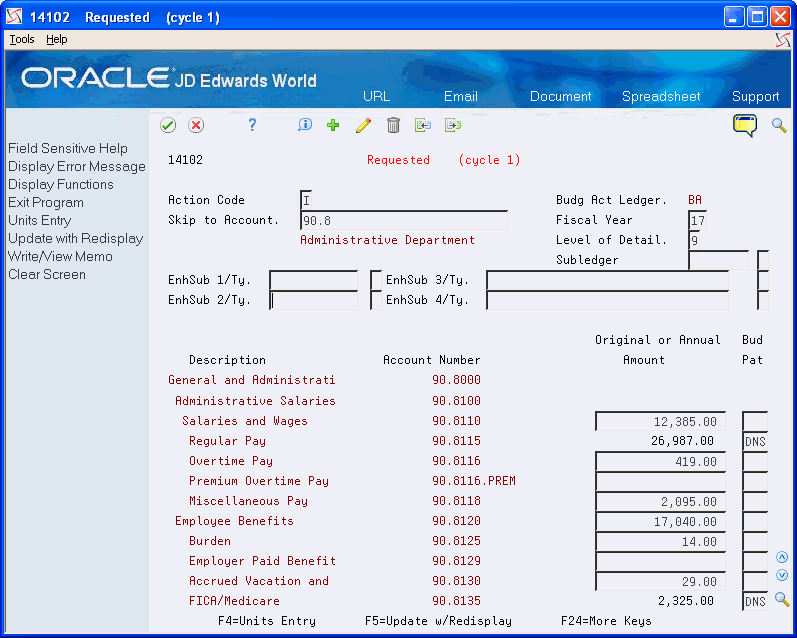797x638 pixels.
Task: Click the Fiscal Year field
Action: (x=697, y=220)
